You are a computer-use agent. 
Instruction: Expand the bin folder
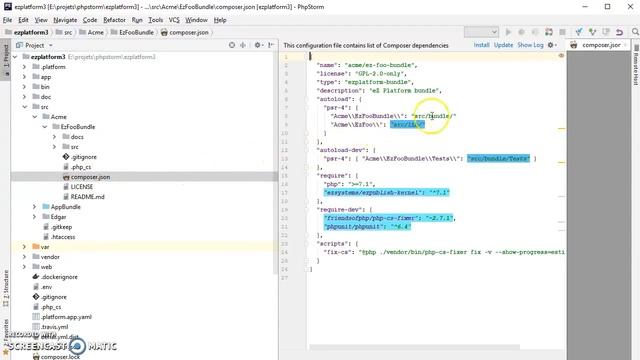coord(24,87)
